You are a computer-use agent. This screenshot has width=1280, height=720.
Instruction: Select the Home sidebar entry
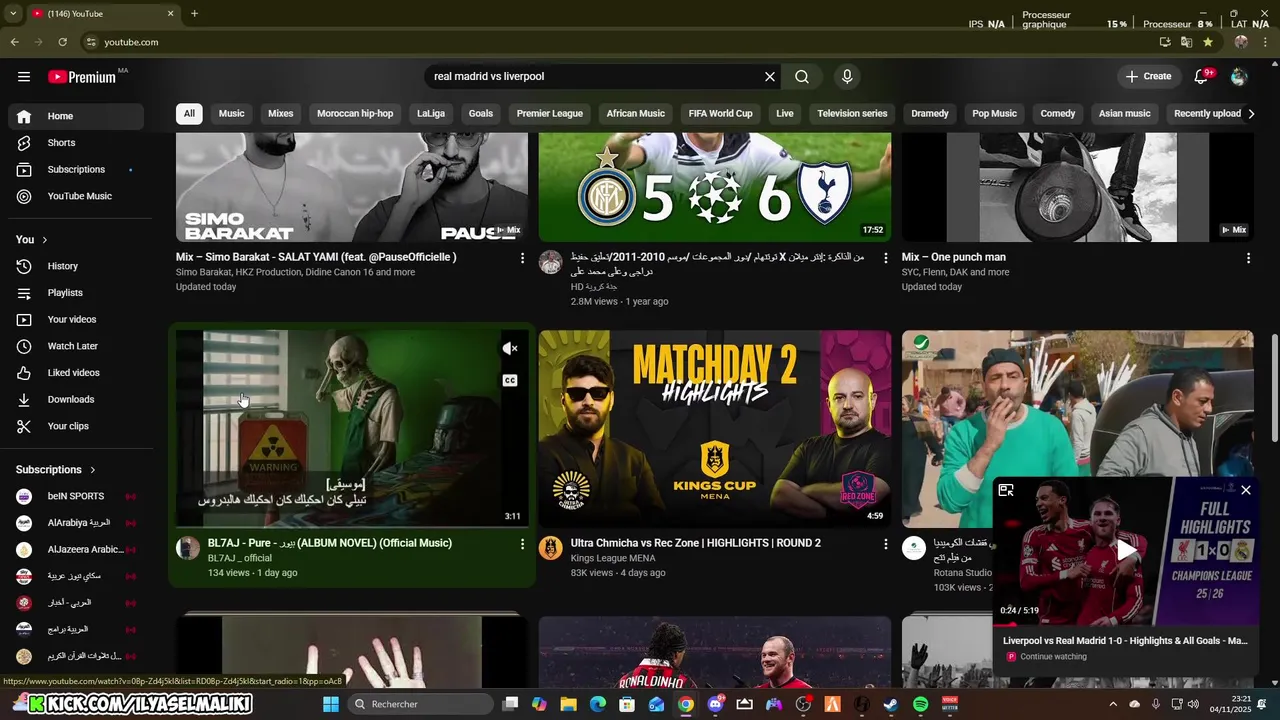point(76,116)
